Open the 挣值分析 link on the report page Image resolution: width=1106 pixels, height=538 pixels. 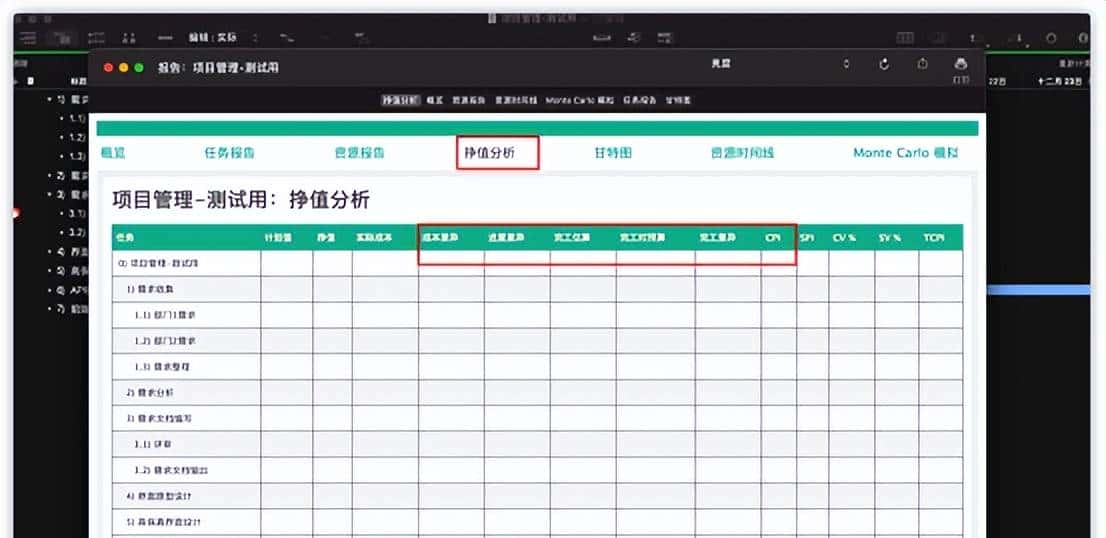[490, 152]
